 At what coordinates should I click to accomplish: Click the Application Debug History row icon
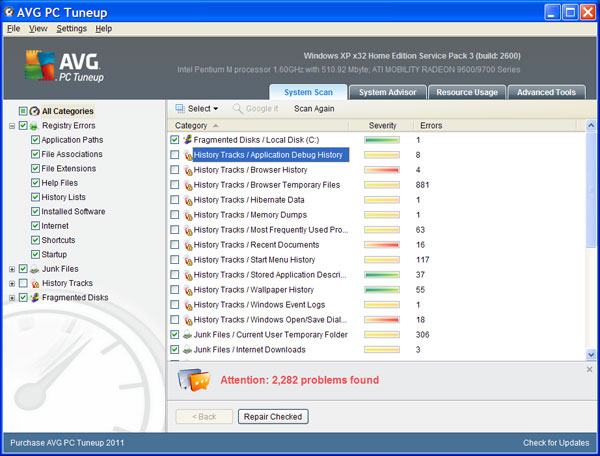coord(188,155)
